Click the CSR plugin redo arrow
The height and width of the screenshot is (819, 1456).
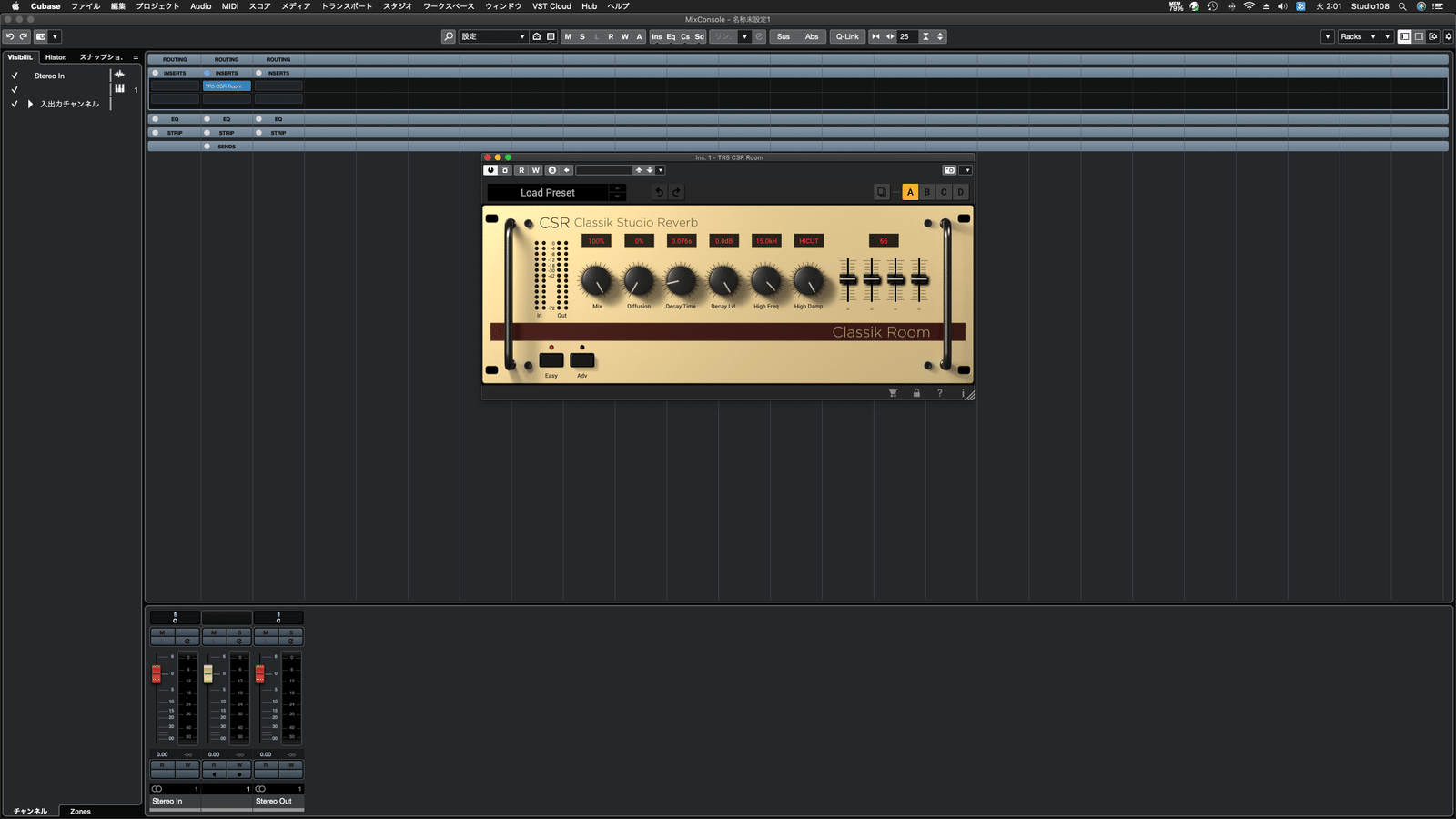point(676,192)
